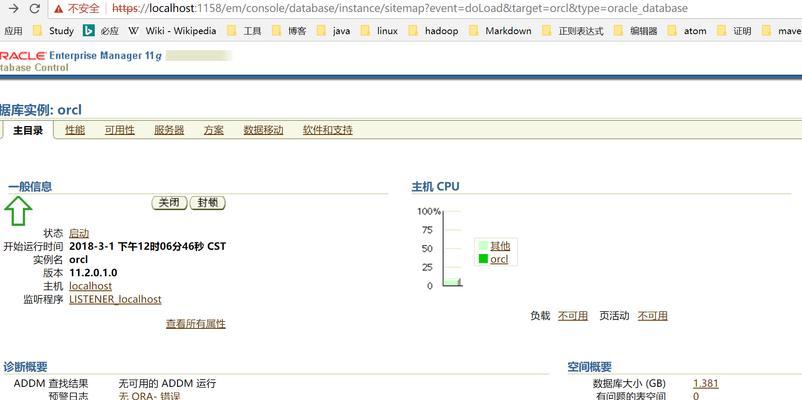The image size is (802, 400).
Task: Click the 封锁 blackout button
Action: coord(207,203)
